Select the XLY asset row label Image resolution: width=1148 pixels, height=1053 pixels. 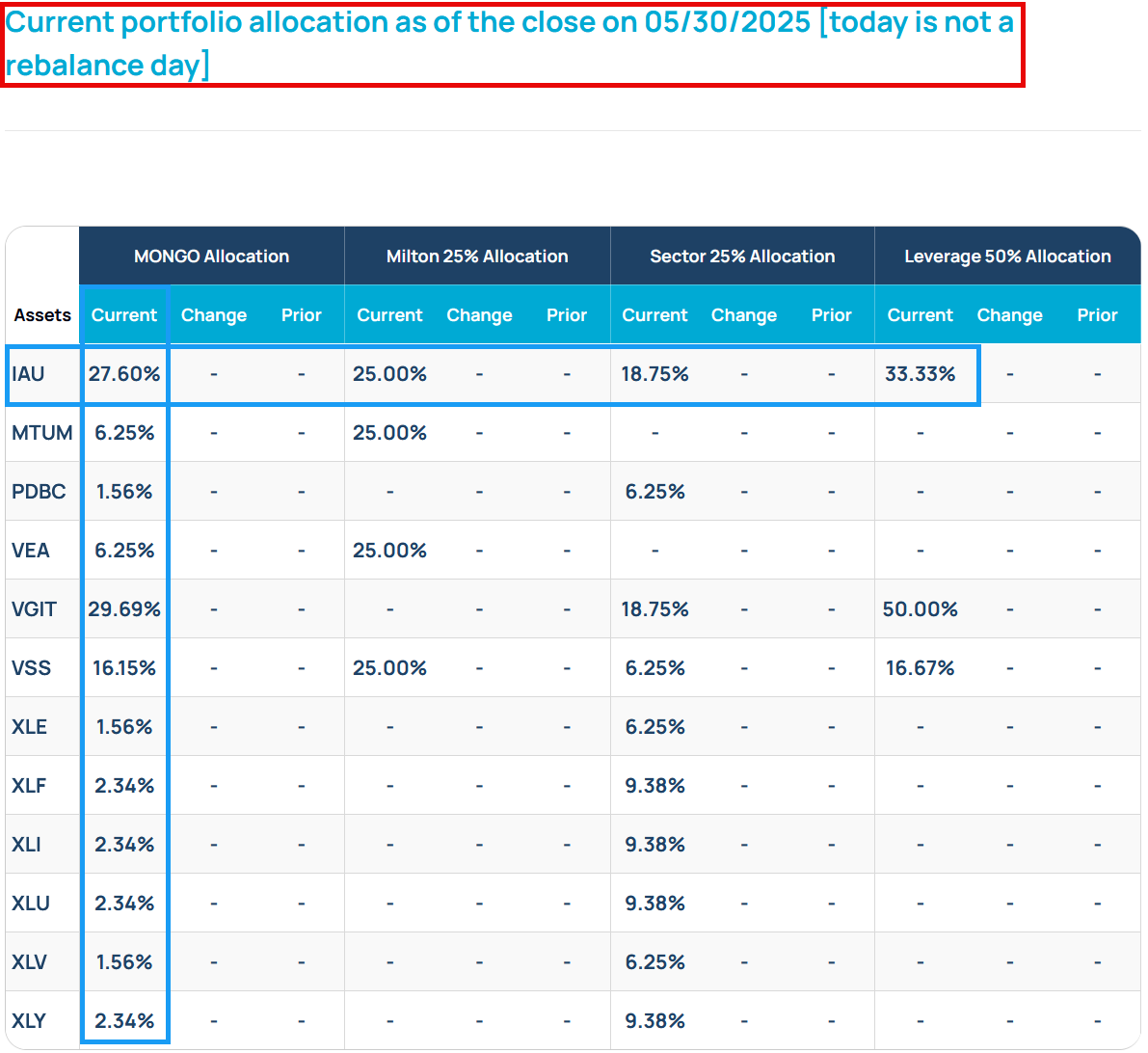click(34, 1019)
